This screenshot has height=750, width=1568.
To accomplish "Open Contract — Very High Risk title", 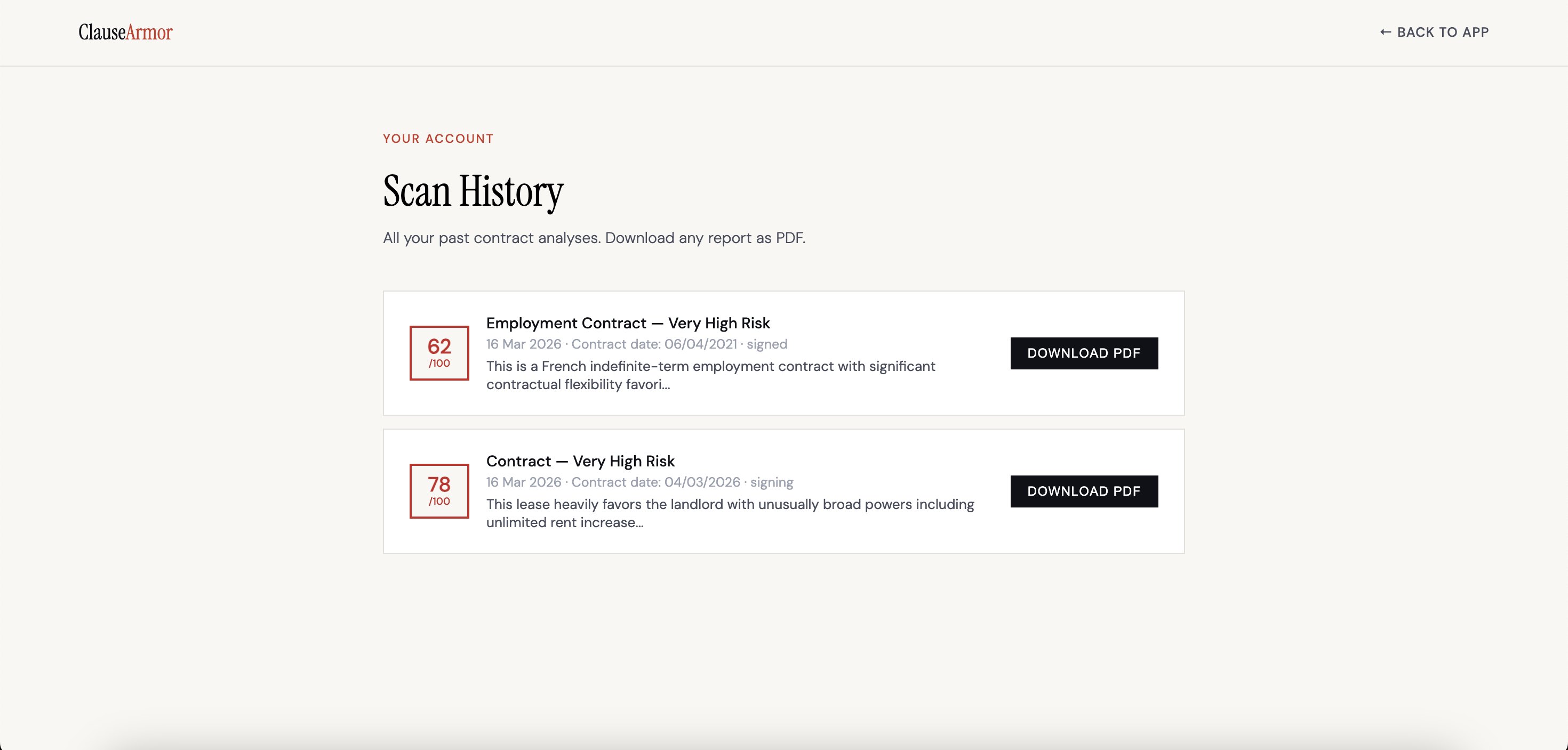I will point(580,461).
